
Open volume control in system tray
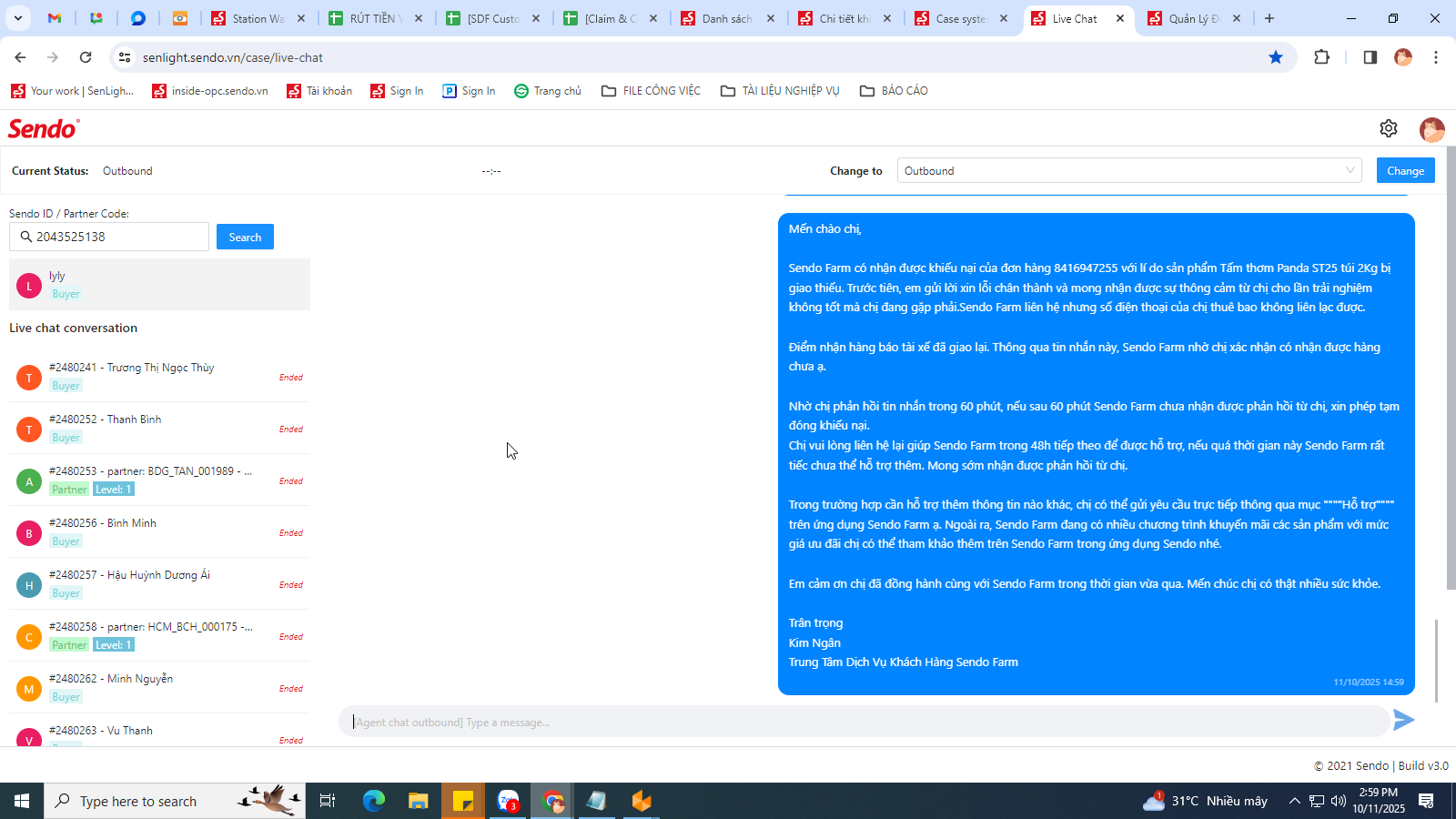[x=1339, y=801]
